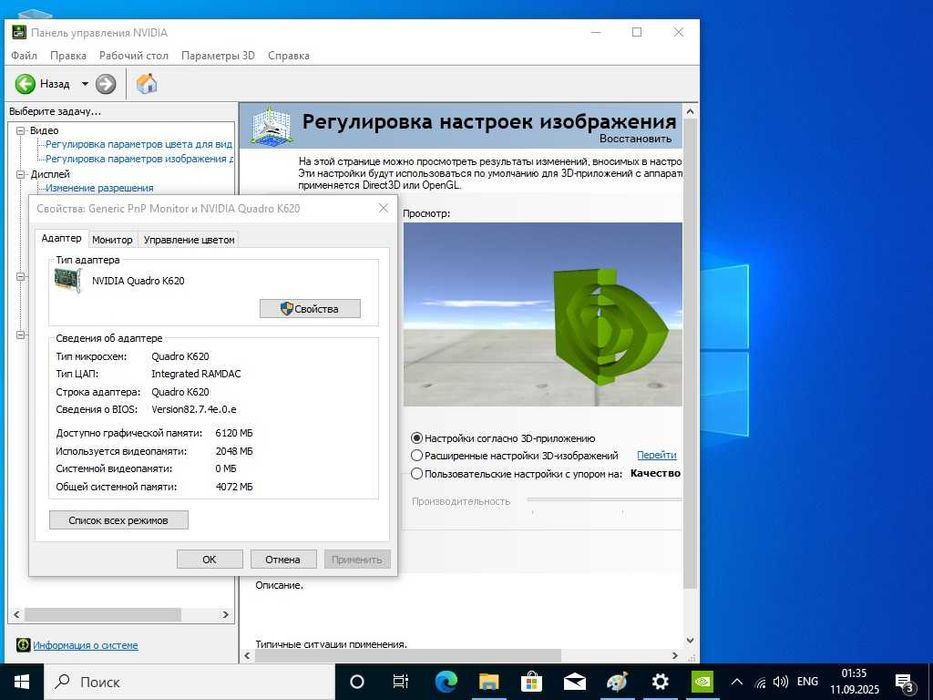The width and height of the screenshot is (933, 700).
Task: Click the Восстановить link in header
Action: (x=635, y=138)
